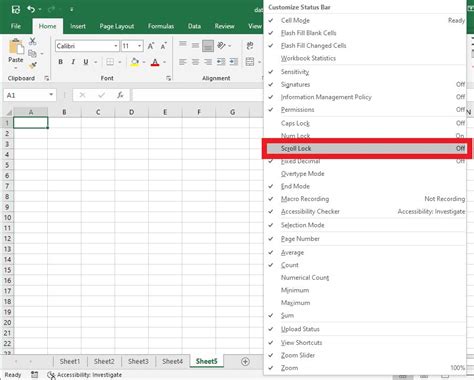
Task: Click the Format Painter brush icon
Action: (33, 65)
